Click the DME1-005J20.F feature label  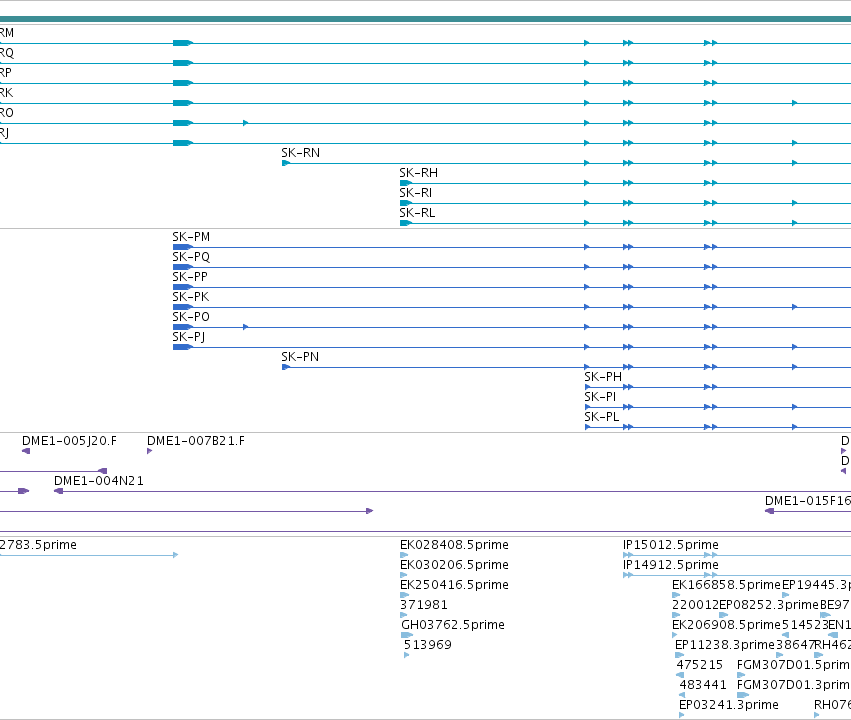click(x=69, y=441)
